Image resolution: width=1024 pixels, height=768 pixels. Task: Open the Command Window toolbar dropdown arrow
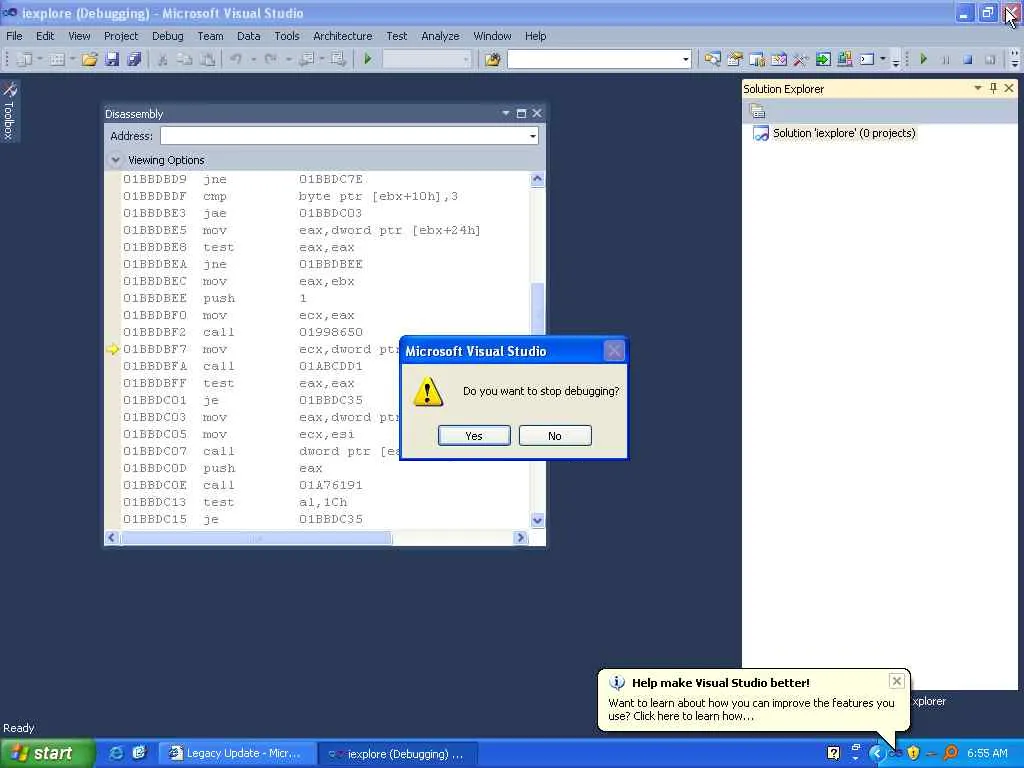pos(883,59)
